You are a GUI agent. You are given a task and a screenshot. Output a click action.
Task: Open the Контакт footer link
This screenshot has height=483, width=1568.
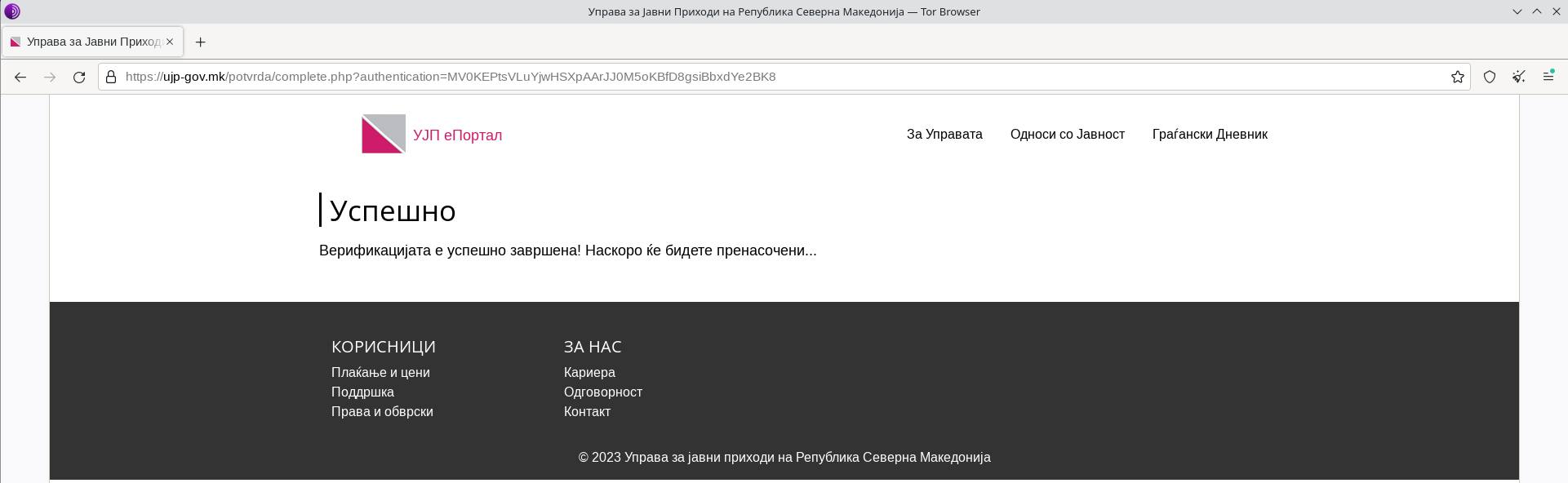[587, 411]
